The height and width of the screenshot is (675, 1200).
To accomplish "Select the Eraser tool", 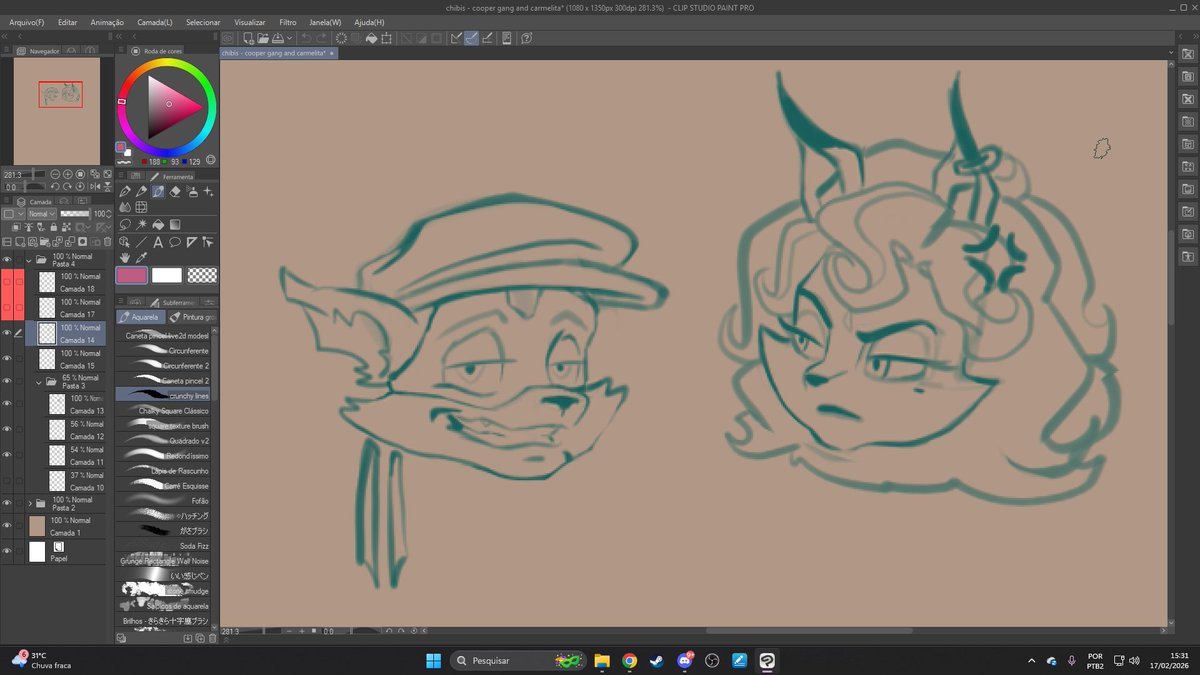I will pos(175,191).
